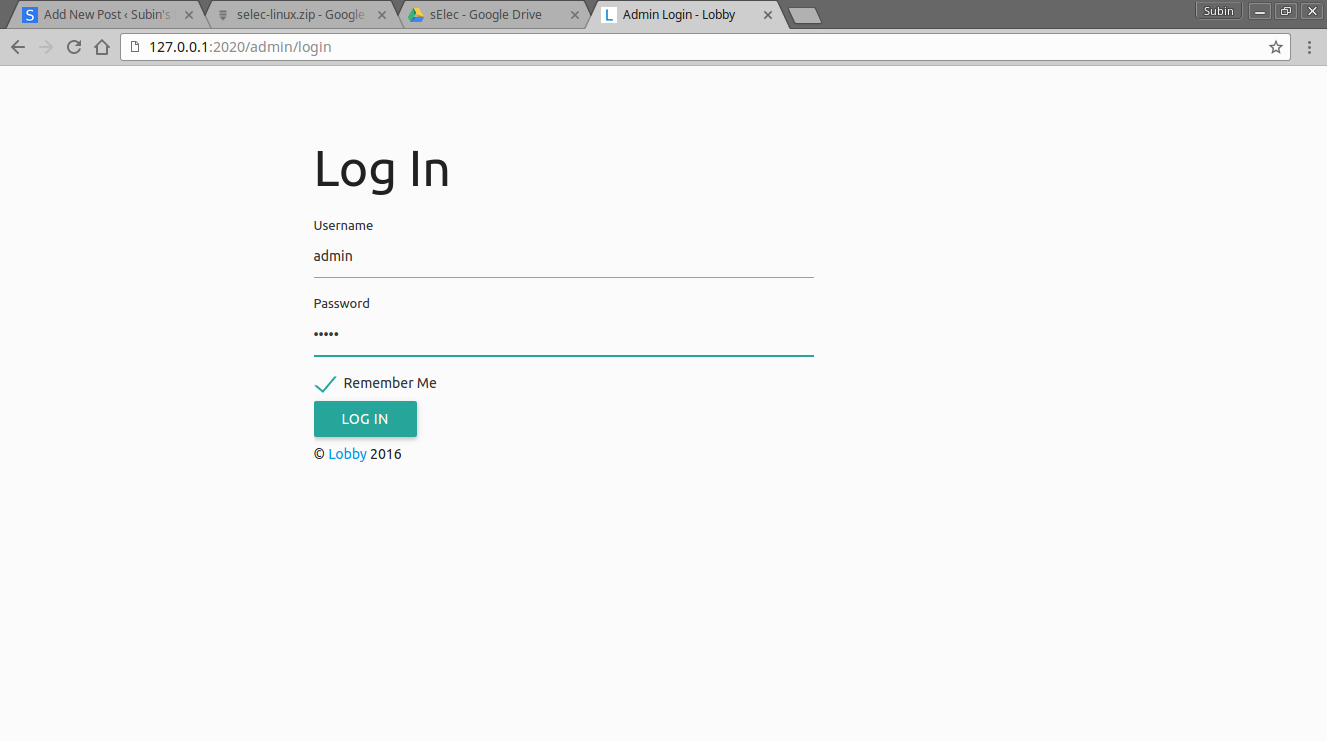Click the browser forward arrow
Viewport: 1327px width, 741px height.
click(x=45, y=47)
